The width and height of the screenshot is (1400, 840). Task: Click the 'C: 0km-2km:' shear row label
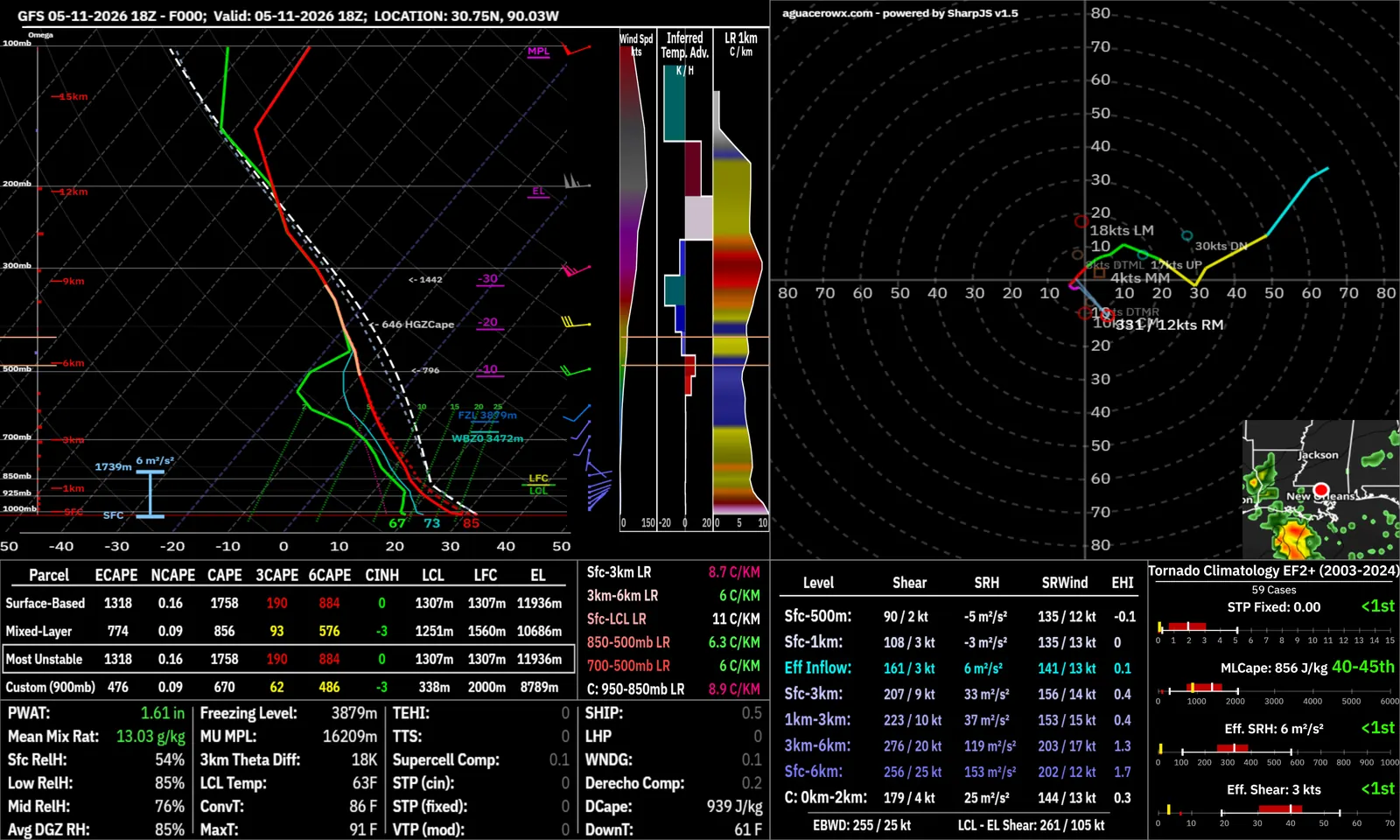click(826, 797)
